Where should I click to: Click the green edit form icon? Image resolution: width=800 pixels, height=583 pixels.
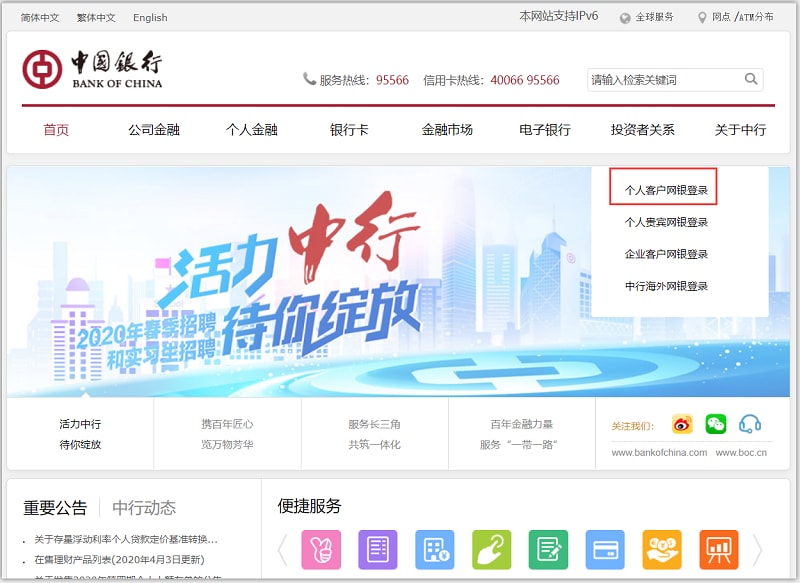(x=548, y=549)
